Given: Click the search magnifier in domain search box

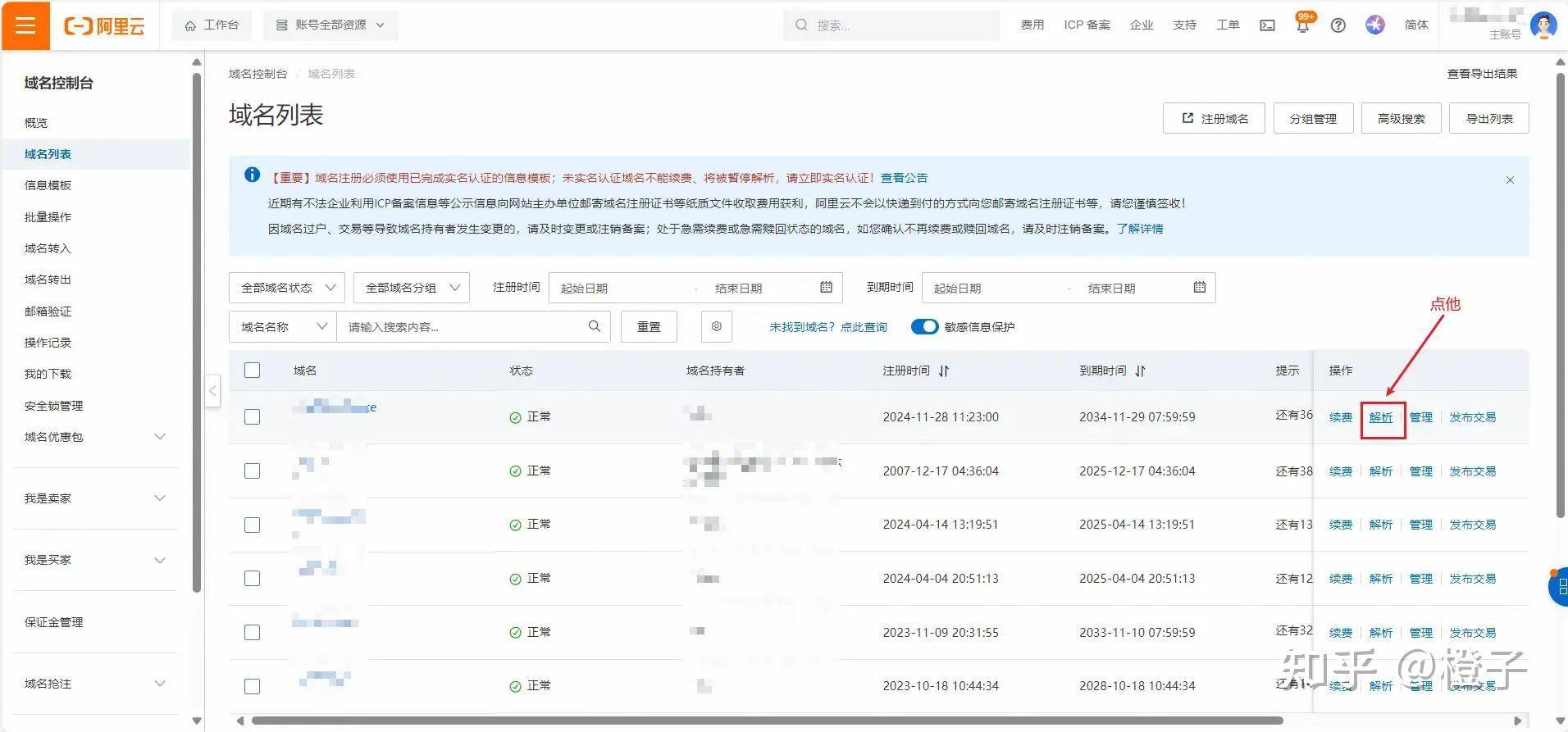Looking at the screenshot, I should [x=595, y=326].
